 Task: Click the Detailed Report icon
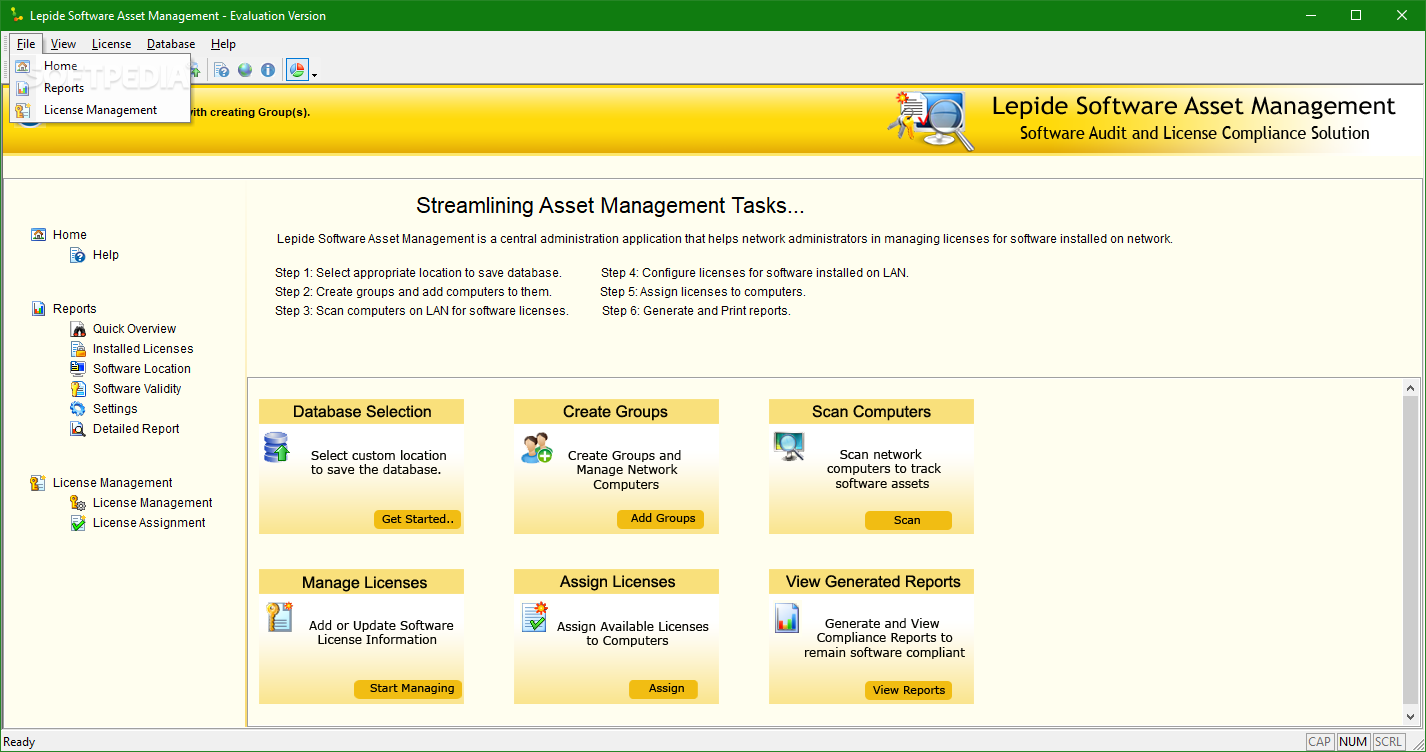78,429
